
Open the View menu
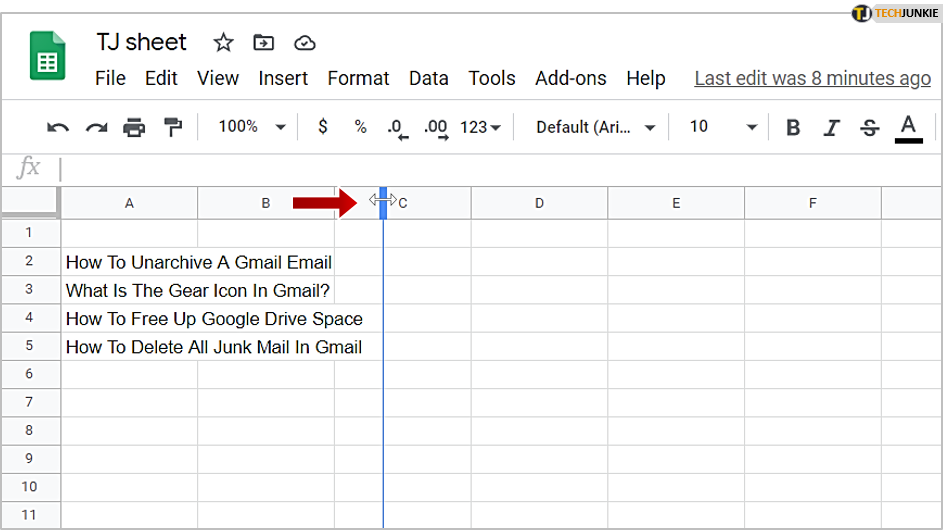(x=218, y=78)
